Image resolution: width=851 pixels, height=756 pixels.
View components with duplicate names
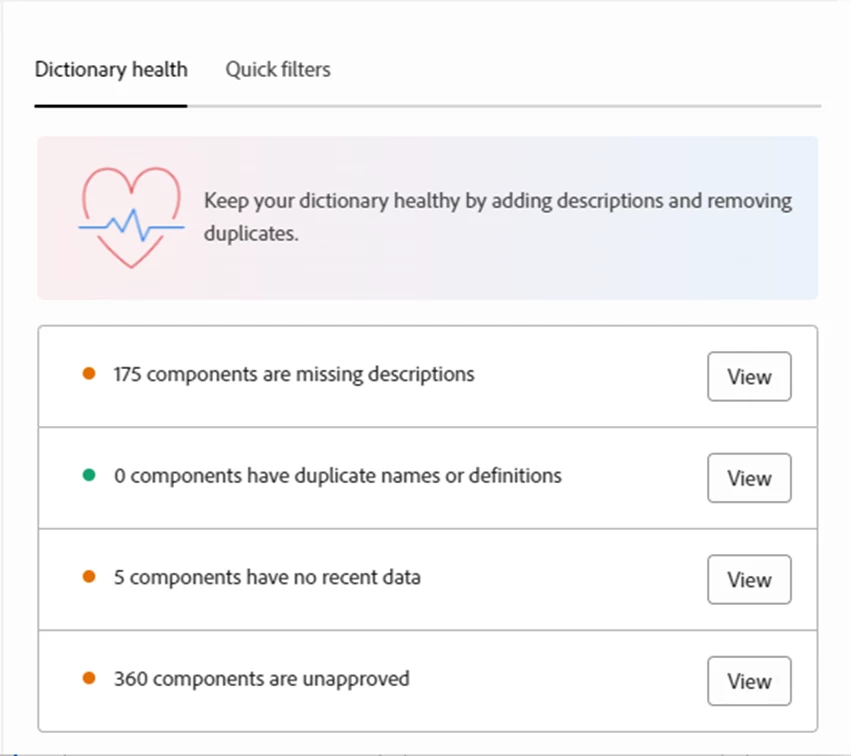[x=749, y=478]
